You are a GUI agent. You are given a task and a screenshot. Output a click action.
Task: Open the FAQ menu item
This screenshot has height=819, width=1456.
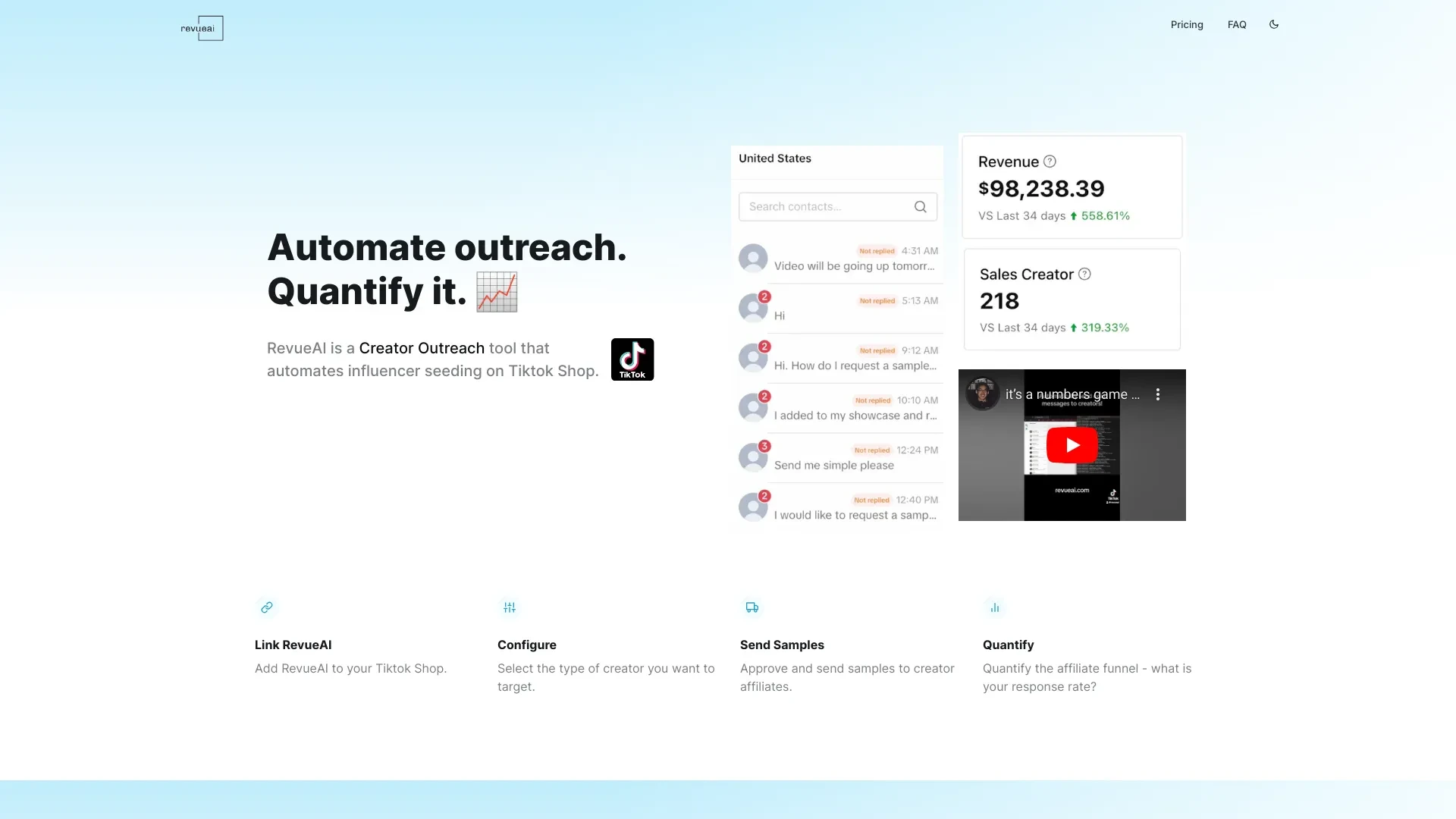(x=1237, y=23)
